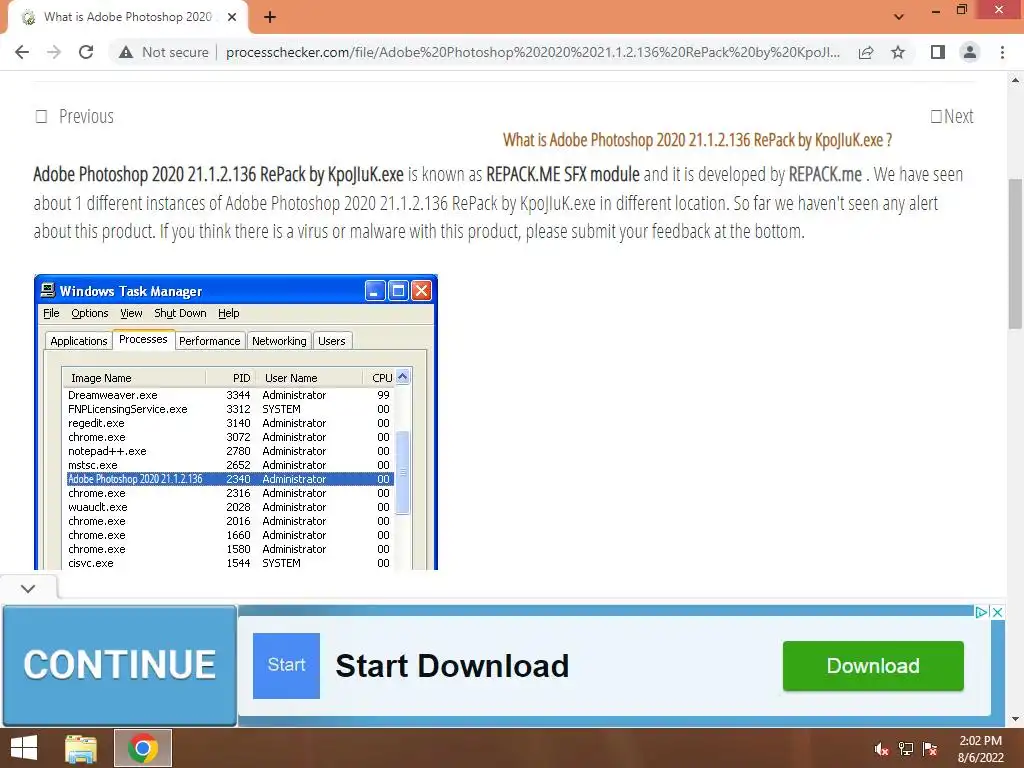Click the bold REPACK.ME SFX module text
1024x768 pixels.
coord(563,174)
